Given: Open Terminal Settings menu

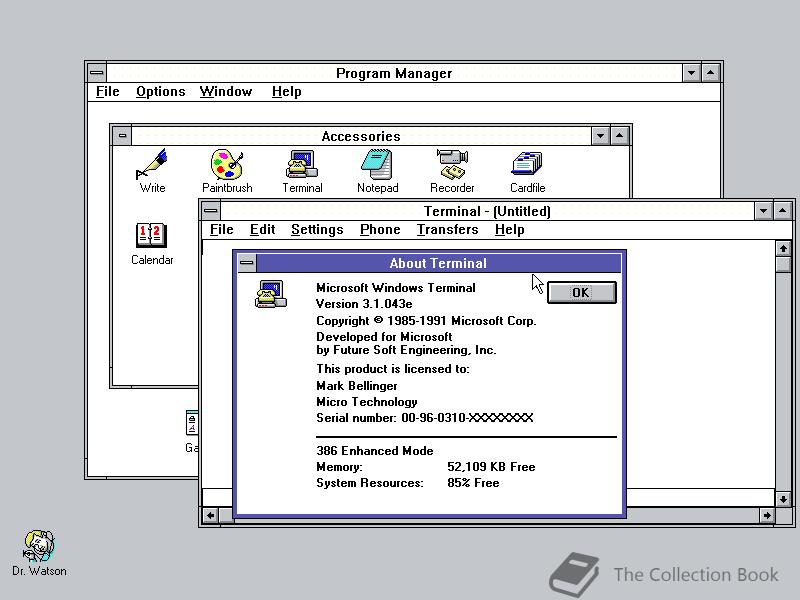Looking at the screenshot, I should 317,230.
